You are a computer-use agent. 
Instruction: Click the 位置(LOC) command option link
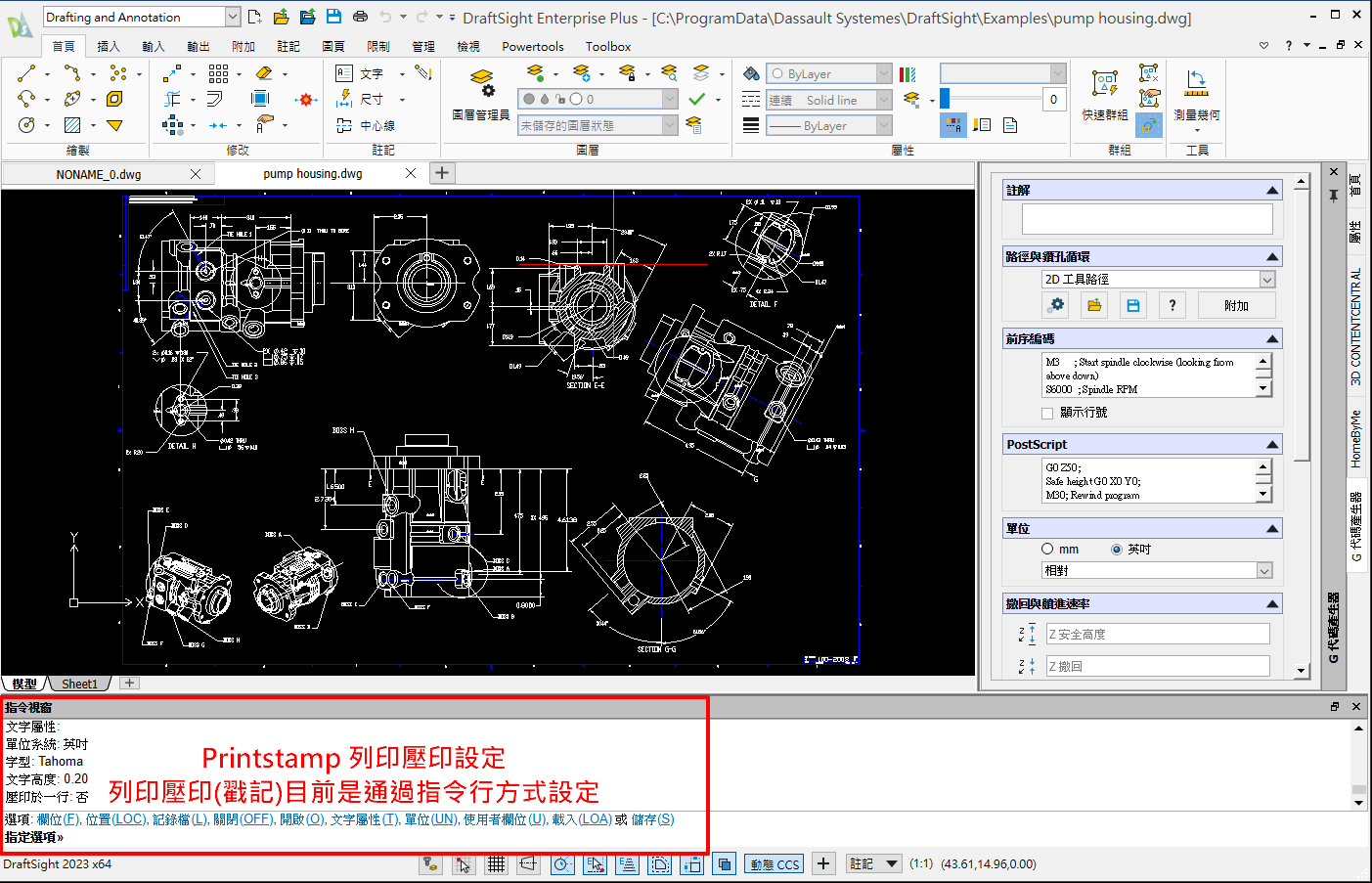click(x=116, y=819)
